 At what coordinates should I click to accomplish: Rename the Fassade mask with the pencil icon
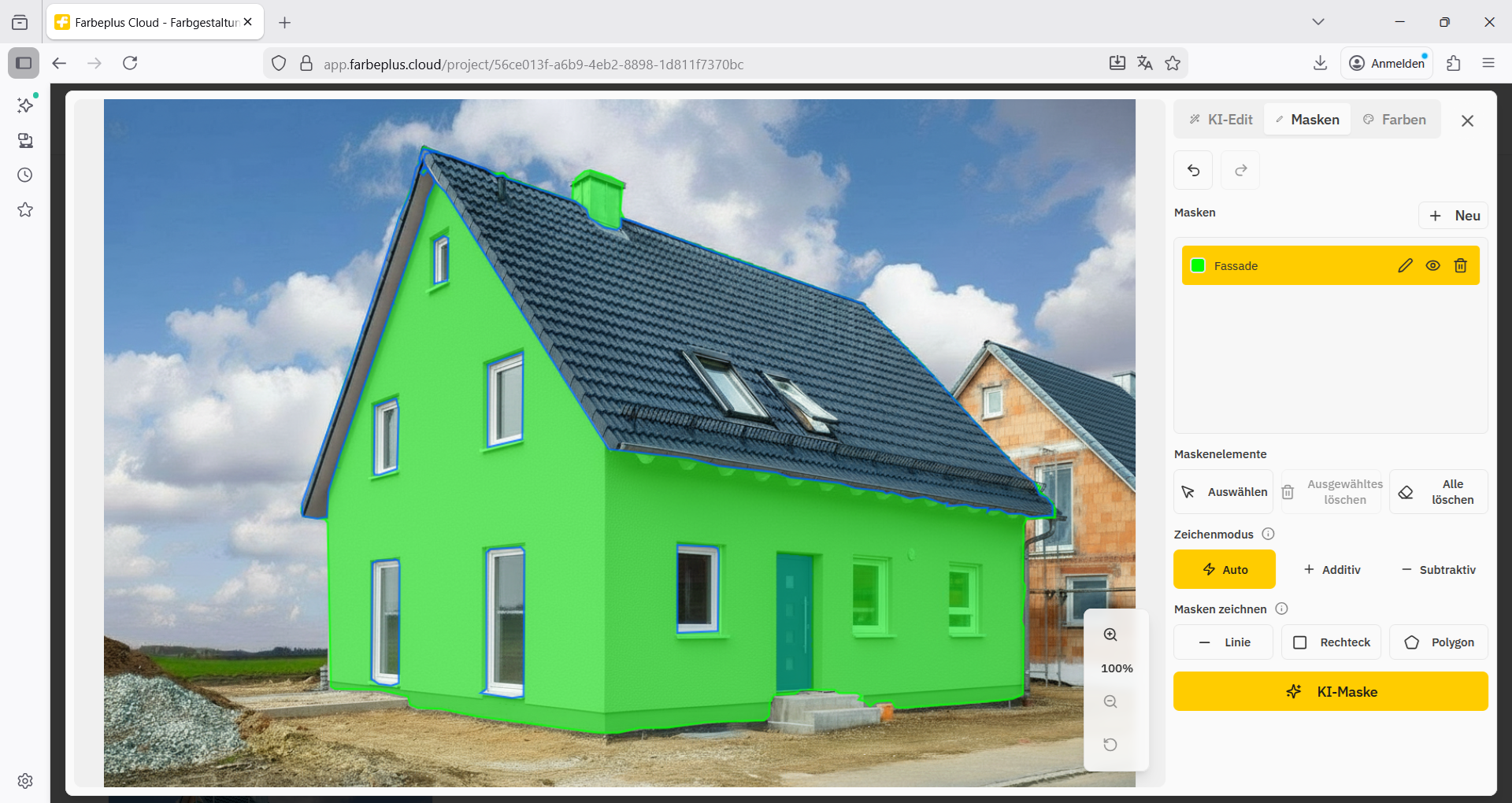click(x=1405, y=265)
